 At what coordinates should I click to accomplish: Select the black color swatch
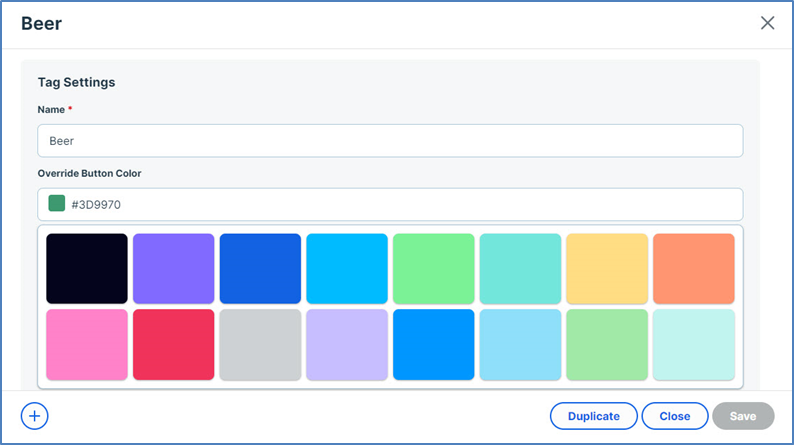(x=87, y=268)
